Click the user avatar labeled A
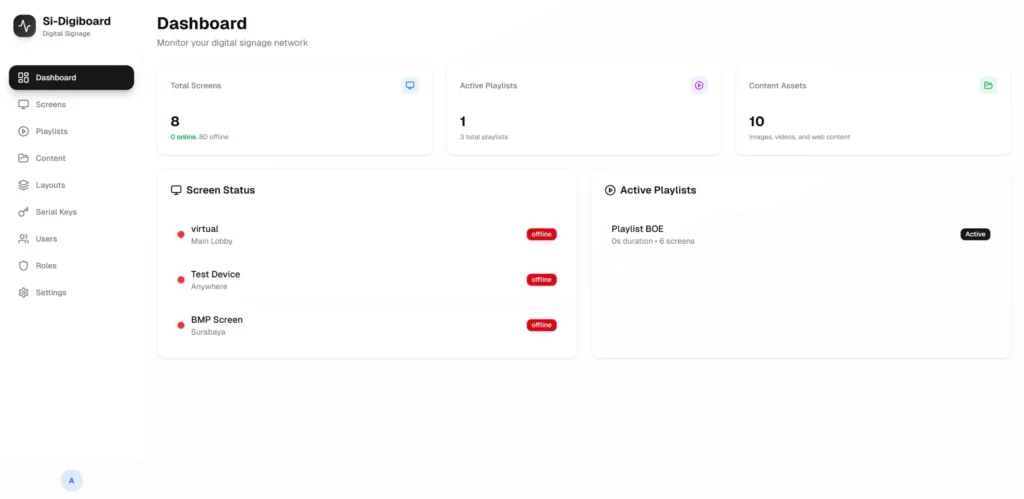The width and height of the screenshot is (1024, 499). tap(71, 481)
